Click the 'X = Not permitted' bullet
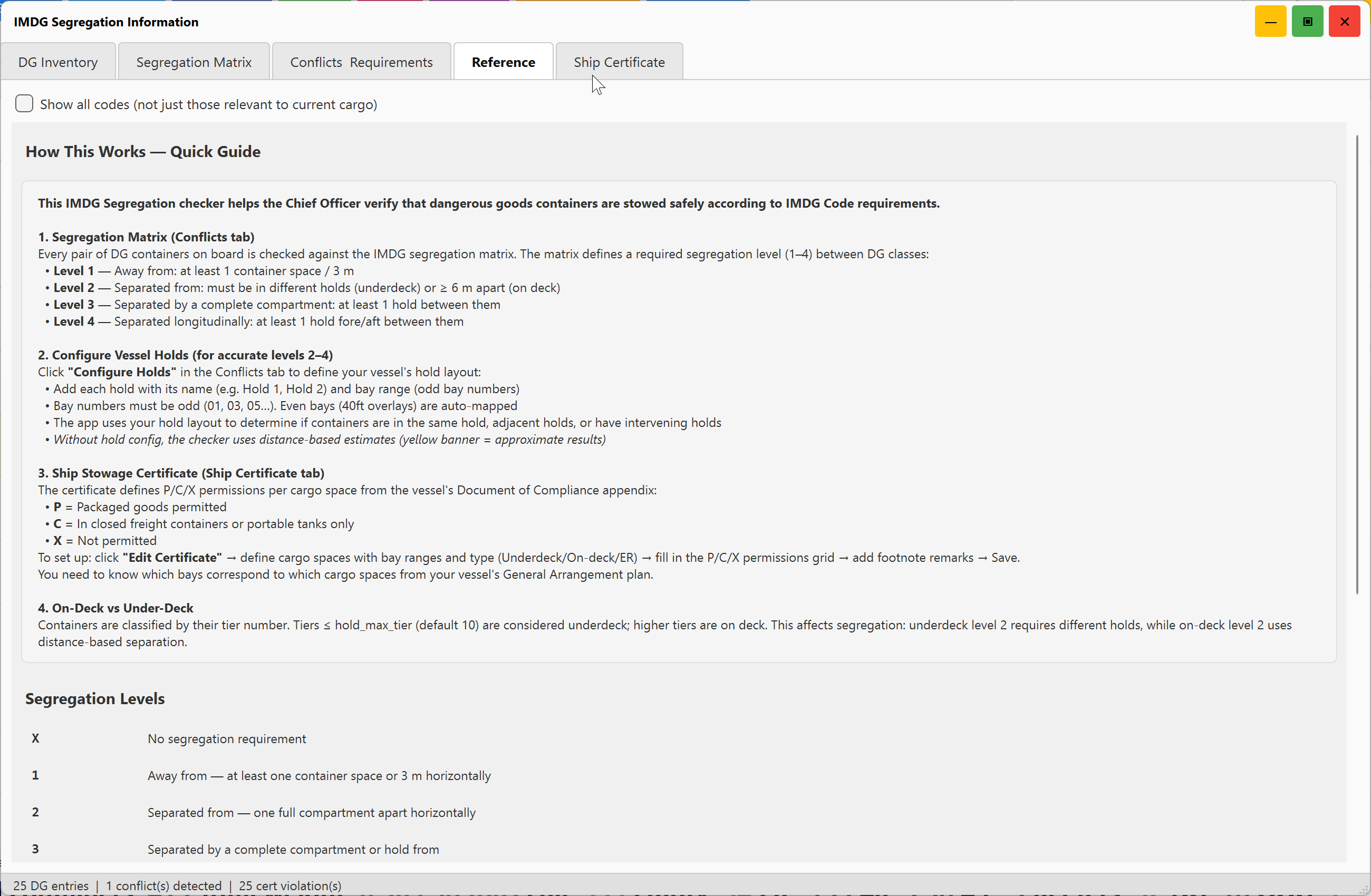 point(101,540)
